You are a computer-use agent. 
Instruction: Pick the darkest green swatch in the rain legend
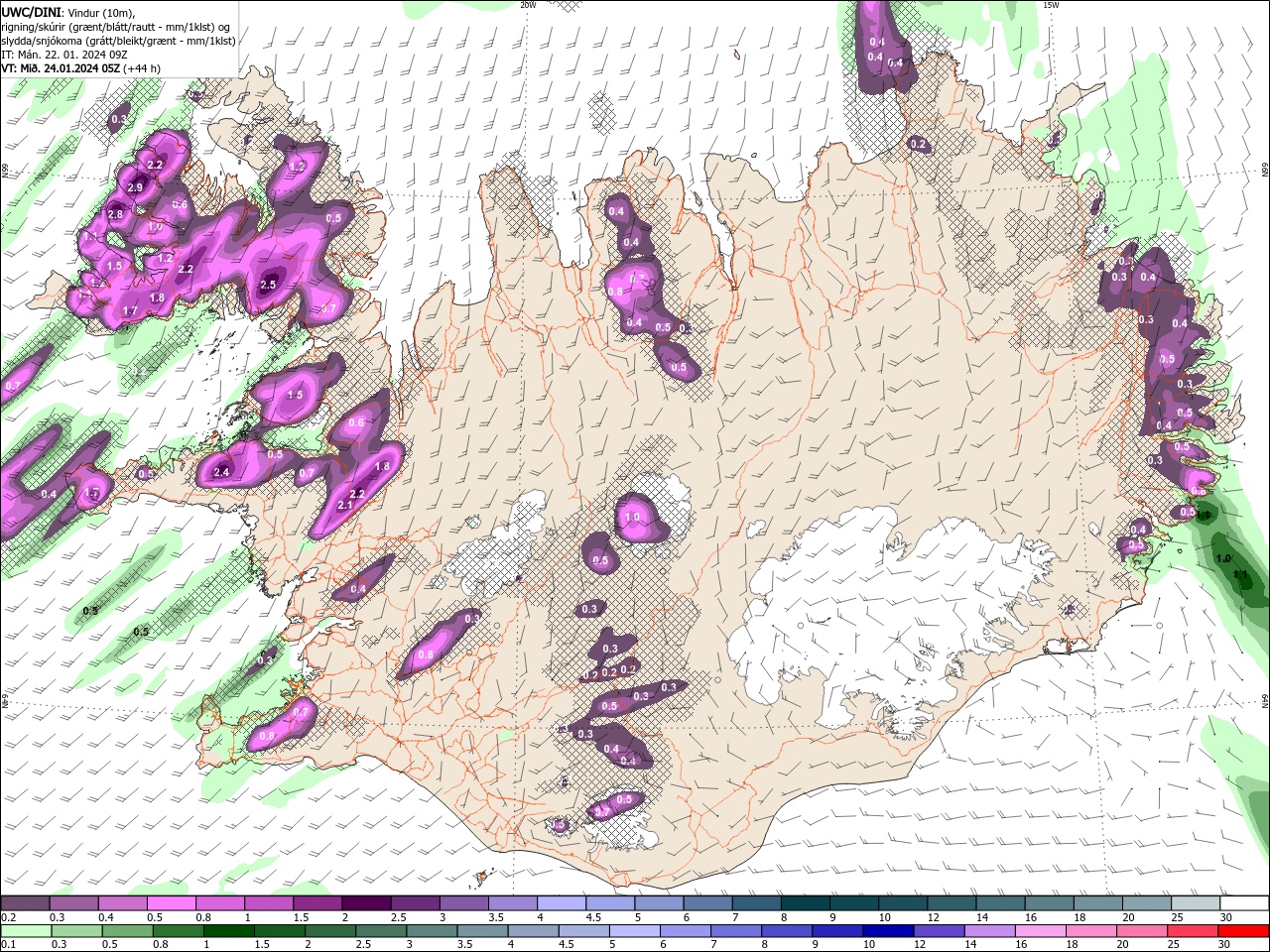[x=229, y=931]
